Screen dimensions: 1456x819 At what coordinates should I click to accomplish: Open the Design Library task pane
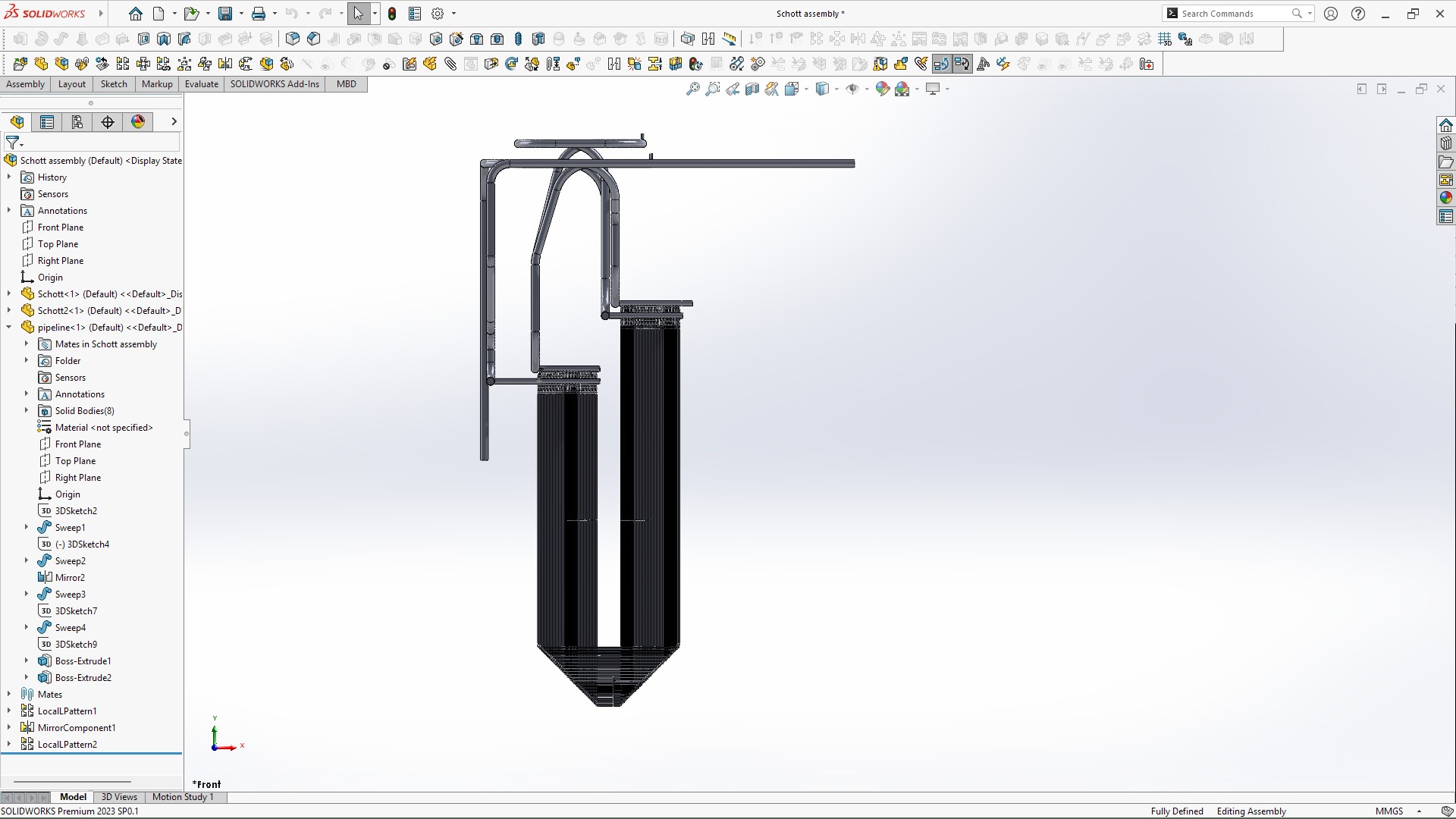(1446, 143)
